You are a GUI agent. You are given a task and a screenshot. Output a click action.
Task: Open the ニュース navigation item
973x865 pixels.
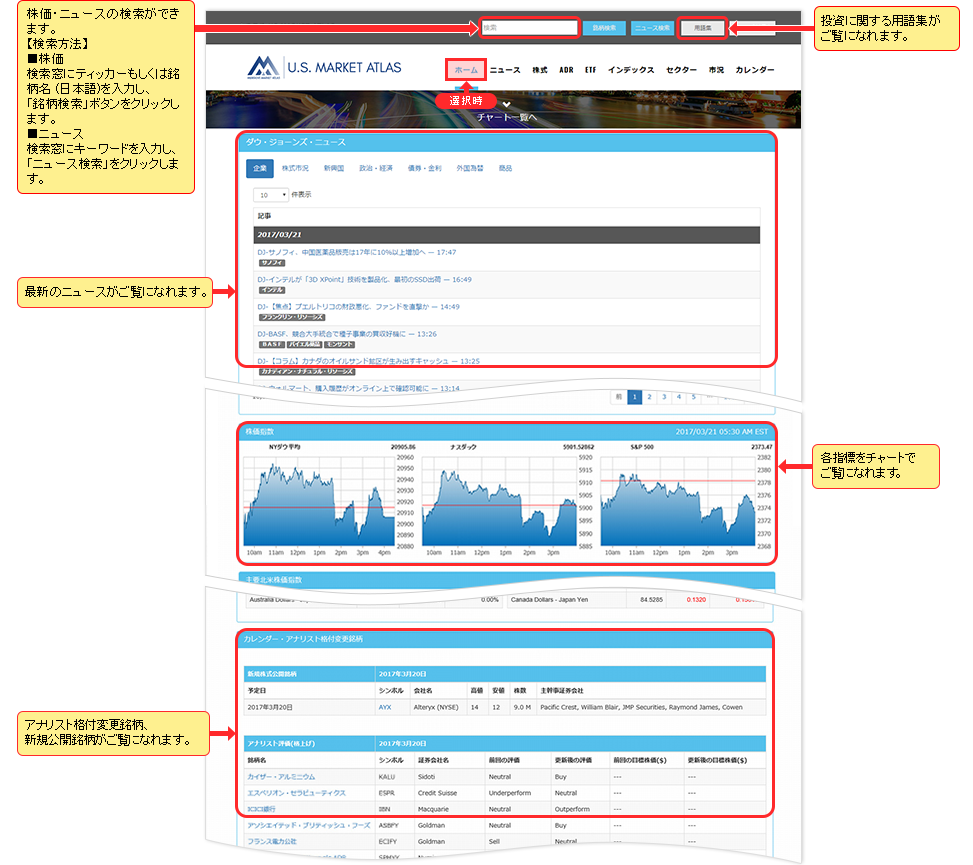pos(505,70)
